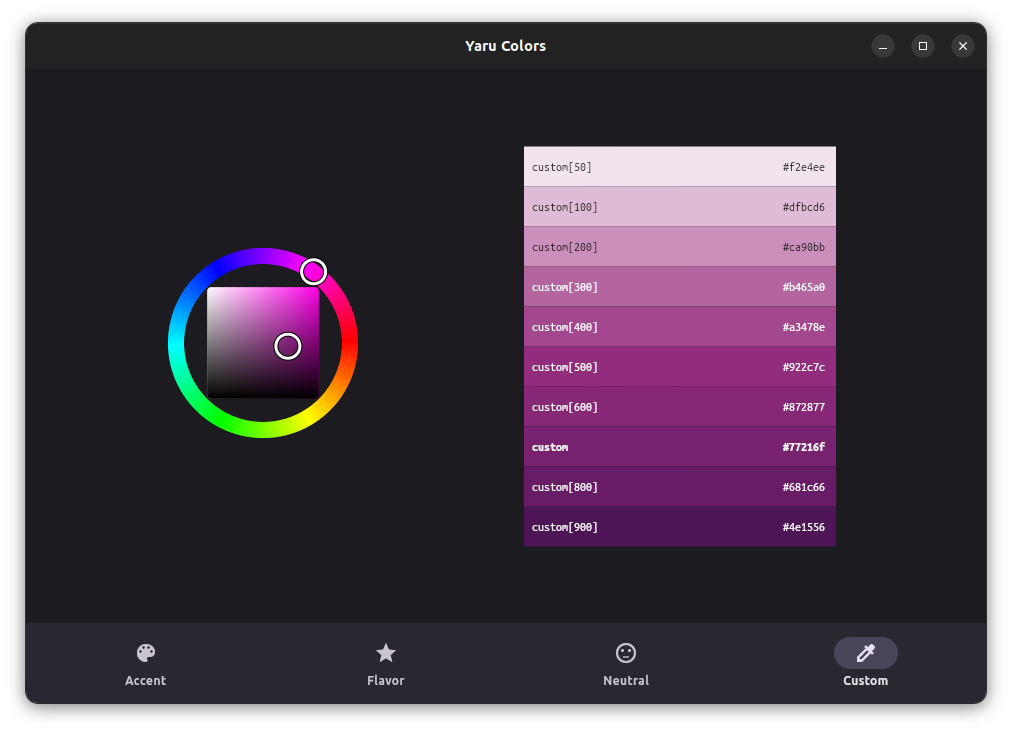Click the hex value #a3478e
This screenshot has width=1012, height=732.
tap(804, 327)
